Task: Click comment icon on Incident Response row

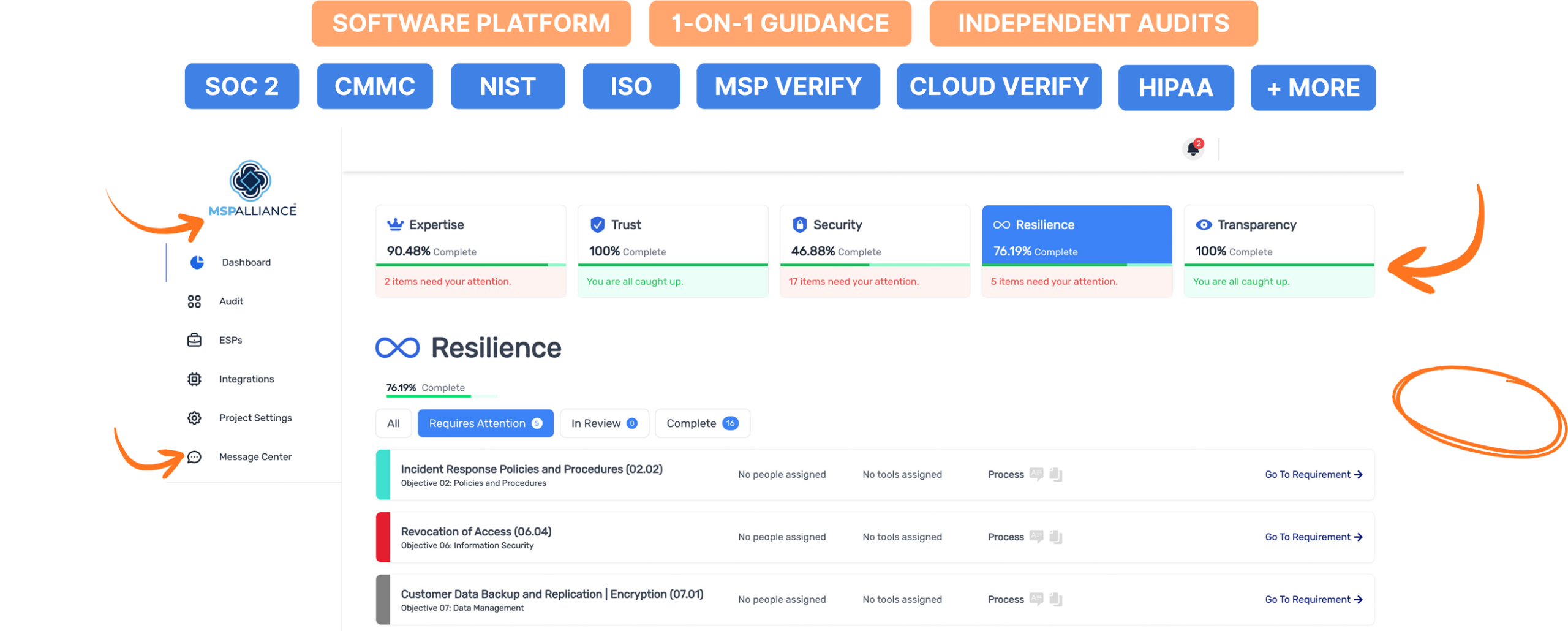Action: tap(1036, 474)
